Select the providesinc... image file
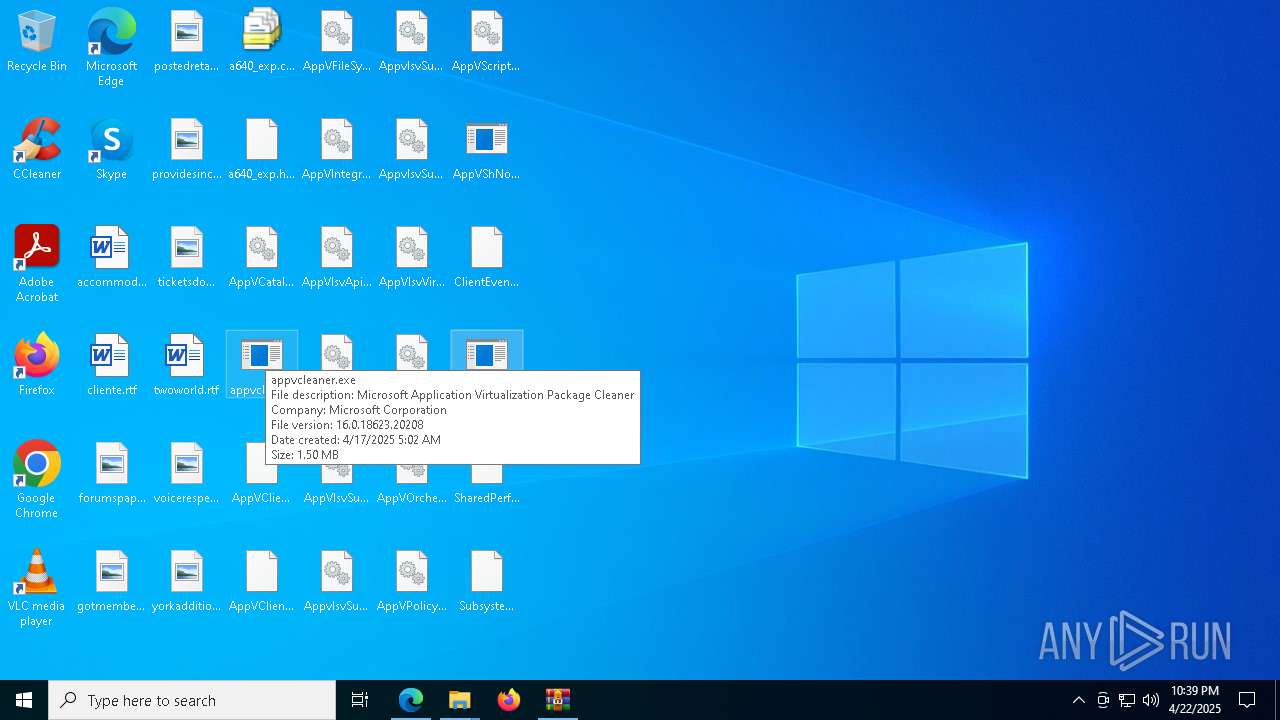The image size is (1280, 720). tap(187, 150)
